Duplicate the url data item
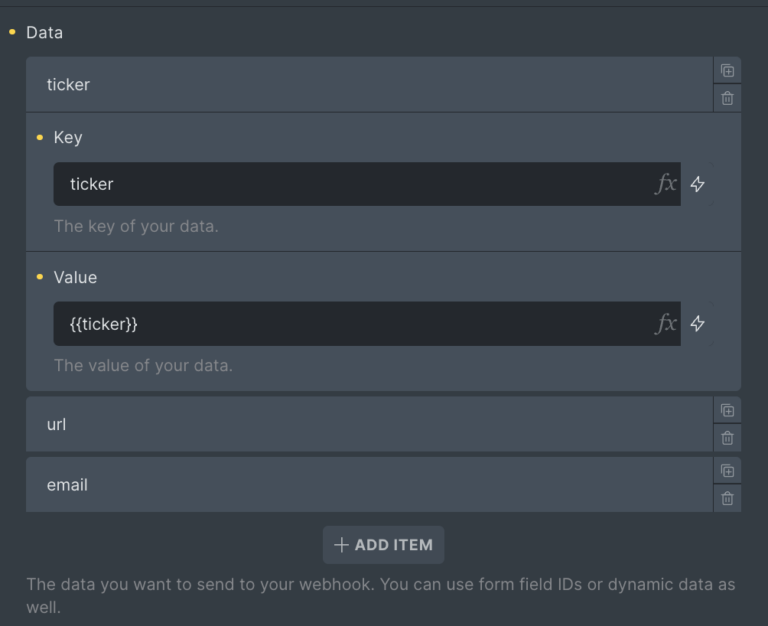The width and height of the screenshot is (768, 626). coord(727,410)
